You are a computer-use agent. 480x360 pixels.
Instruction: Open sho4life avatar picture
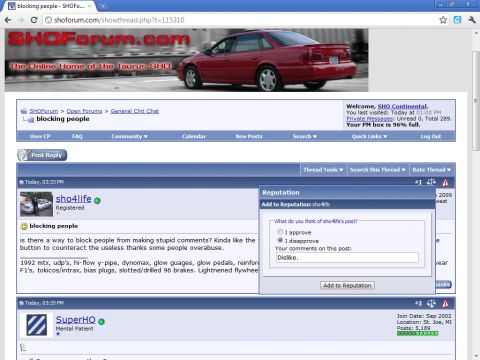pos(36,204)
